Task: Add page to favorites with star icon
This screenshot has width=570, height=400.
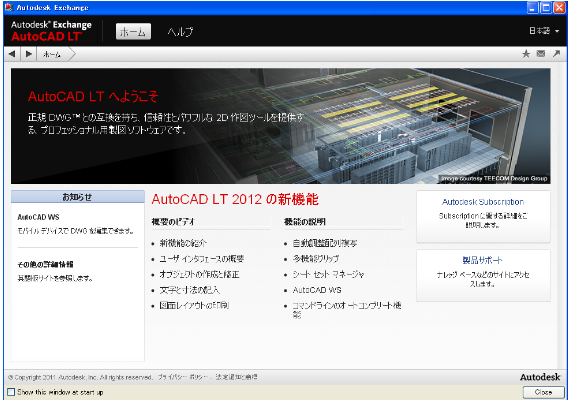Action: 526,54
